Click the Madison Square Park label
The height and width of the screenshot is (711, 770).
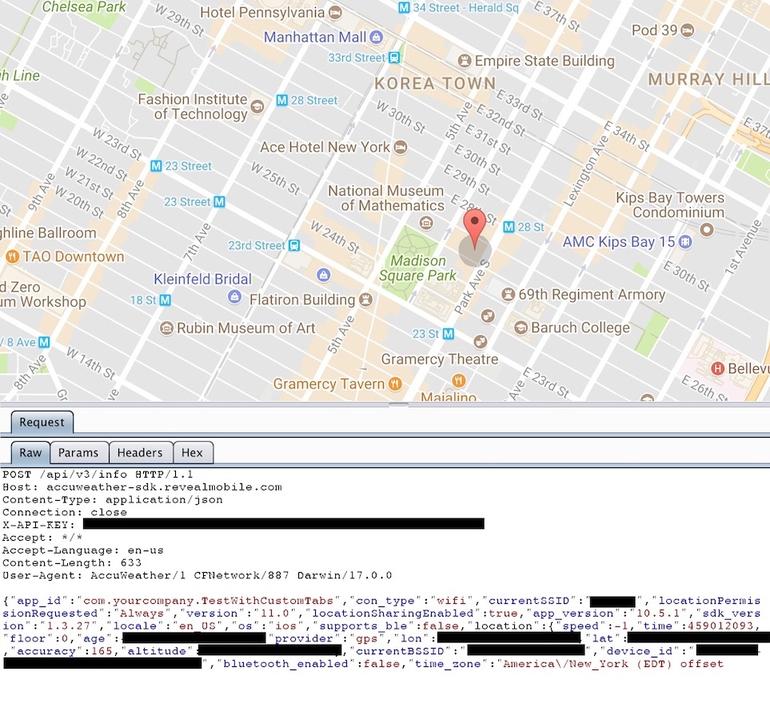coord(418,268)
